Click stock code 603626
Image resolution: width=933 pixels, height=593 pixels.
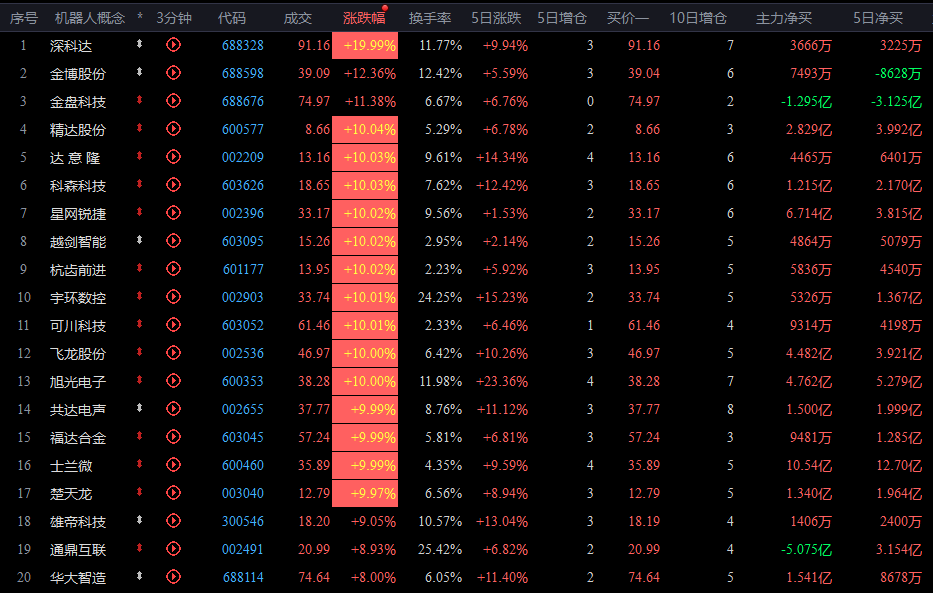[243, 185]
